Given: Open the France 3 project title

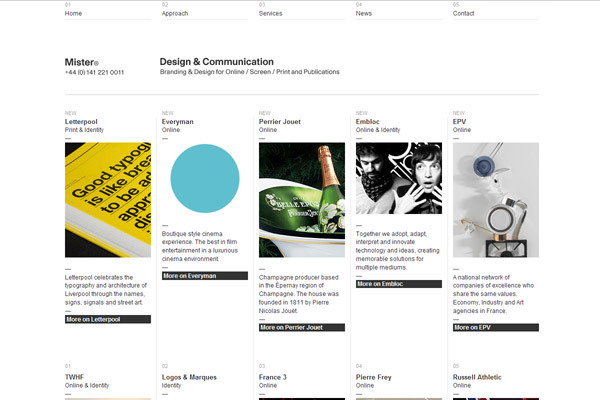Looking at the screenshot, I should [272, 377].
